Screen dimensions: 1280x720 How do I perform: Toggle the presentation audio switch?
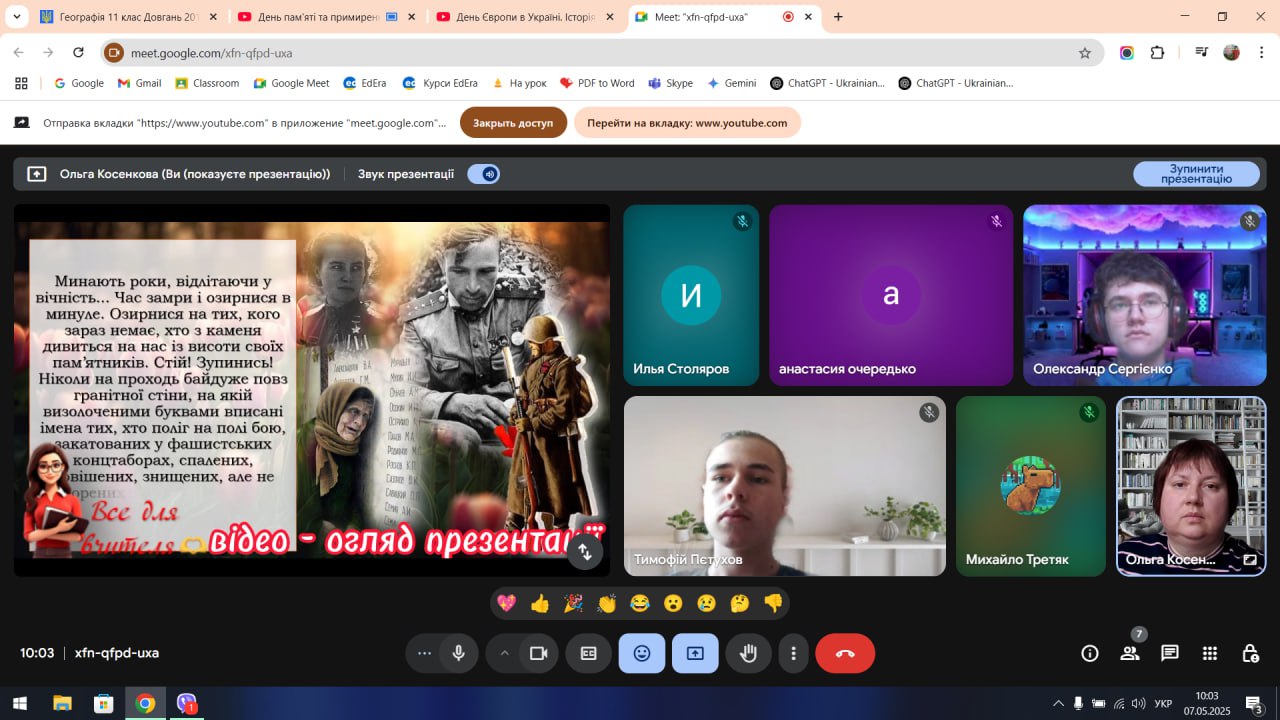pos(484,174)
